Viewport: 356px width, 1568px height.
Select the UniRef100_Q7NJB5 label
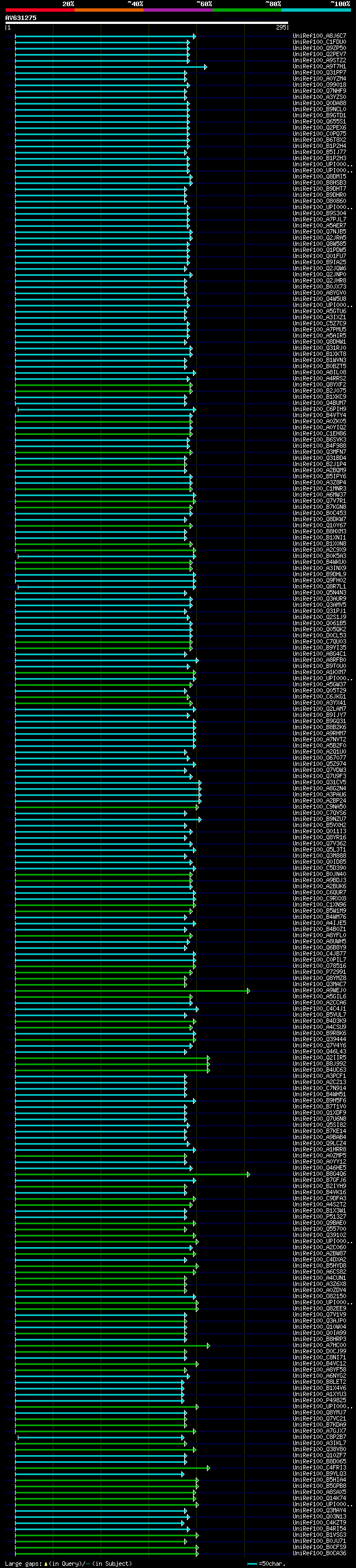click(x=319, y=231)
